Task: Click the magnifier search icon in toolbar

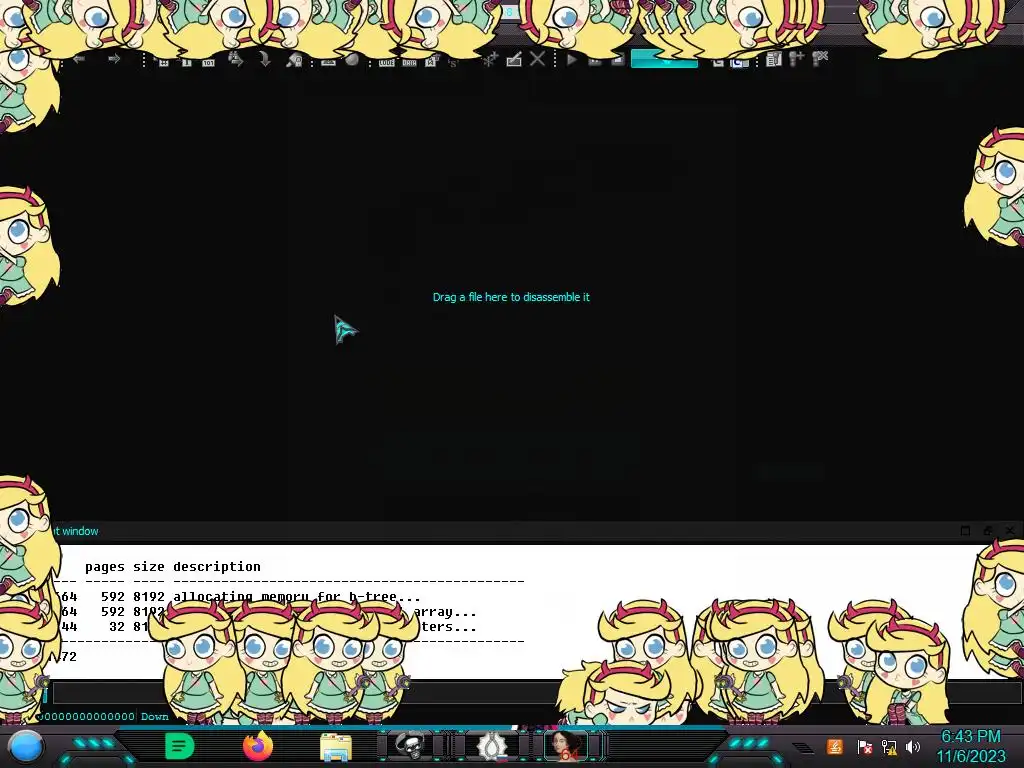Action: [x=295, y=61]
